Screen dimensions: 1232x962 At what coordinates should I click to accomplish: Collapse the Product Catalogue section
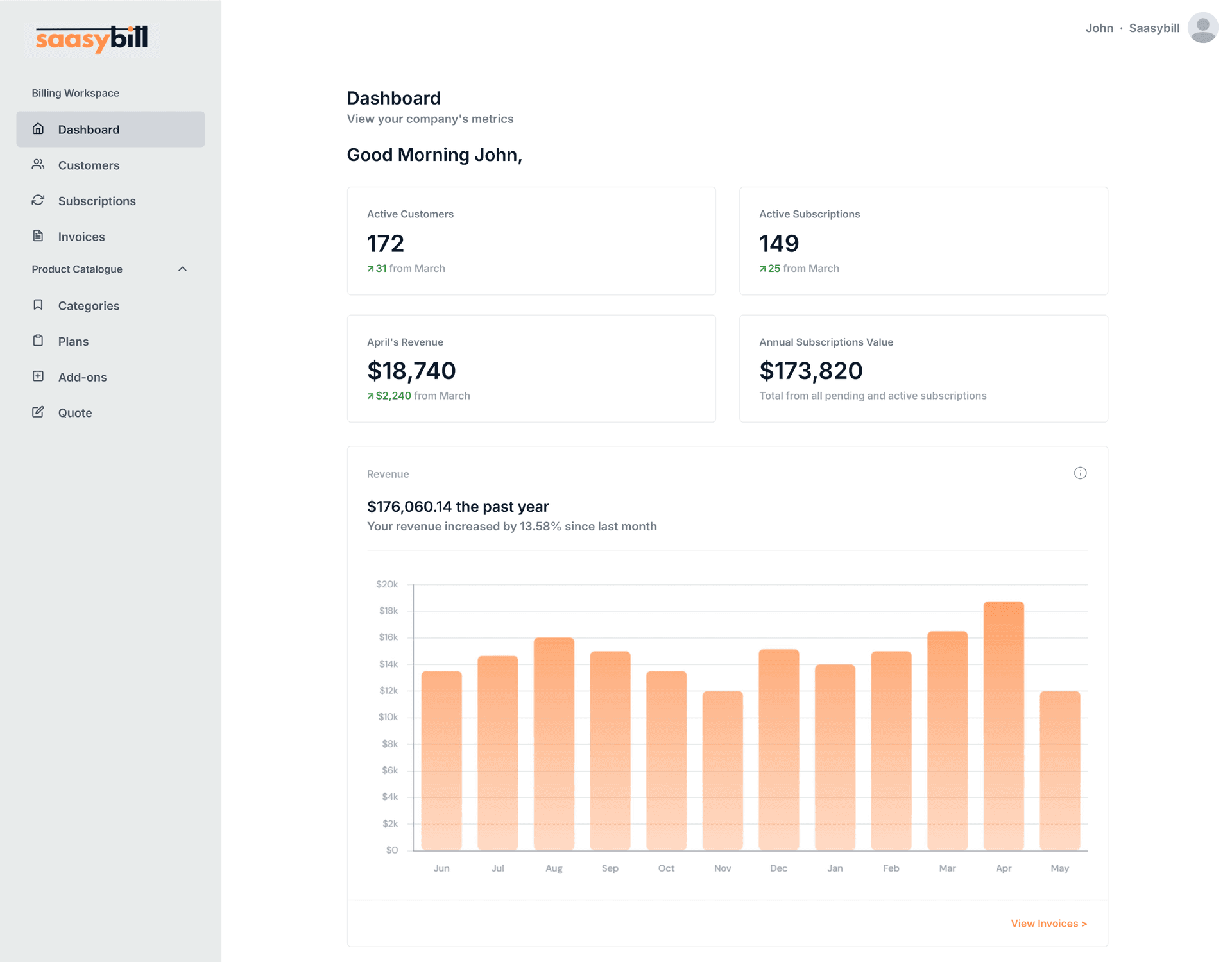pos(184,269)
